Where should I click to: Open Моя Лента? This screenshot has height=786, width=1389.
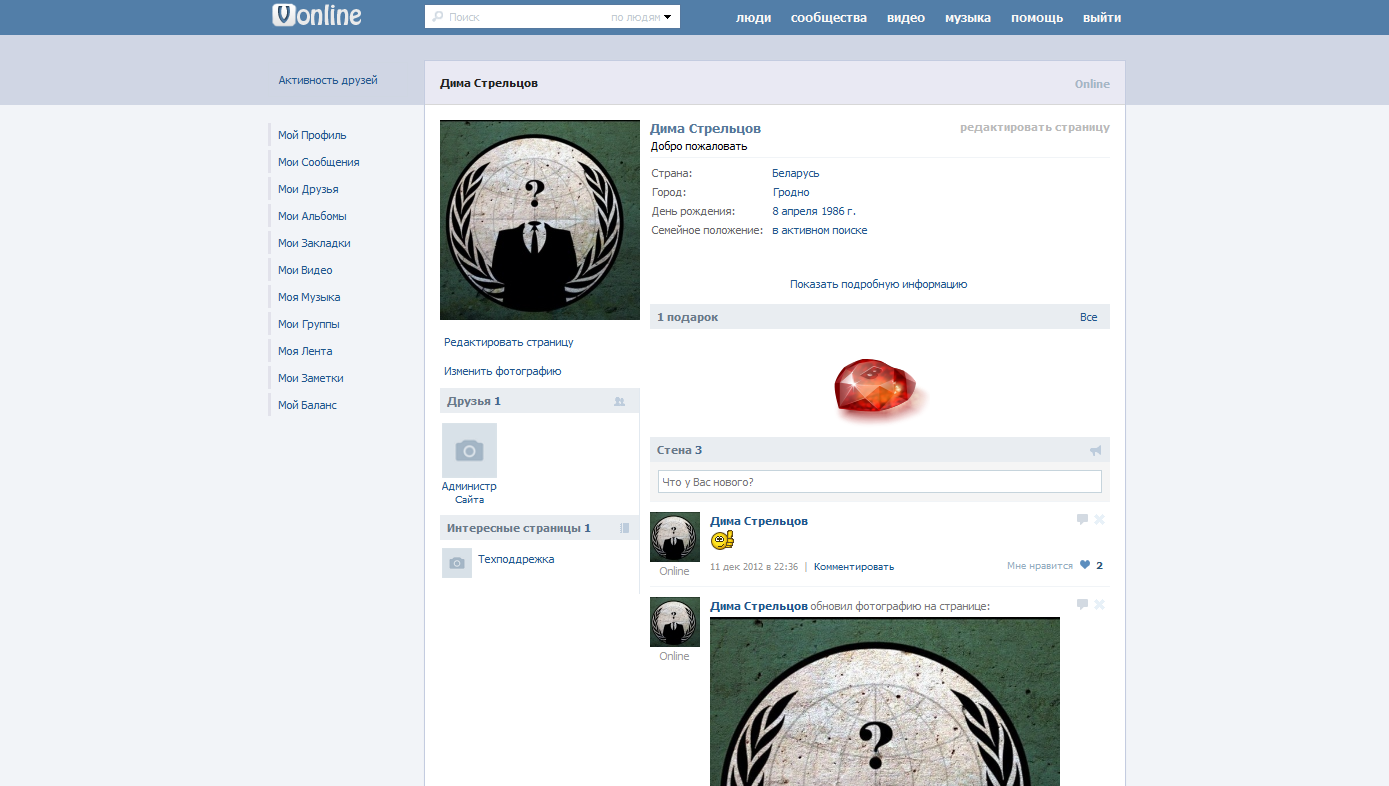pyautogui.click(x=305, y=351)
